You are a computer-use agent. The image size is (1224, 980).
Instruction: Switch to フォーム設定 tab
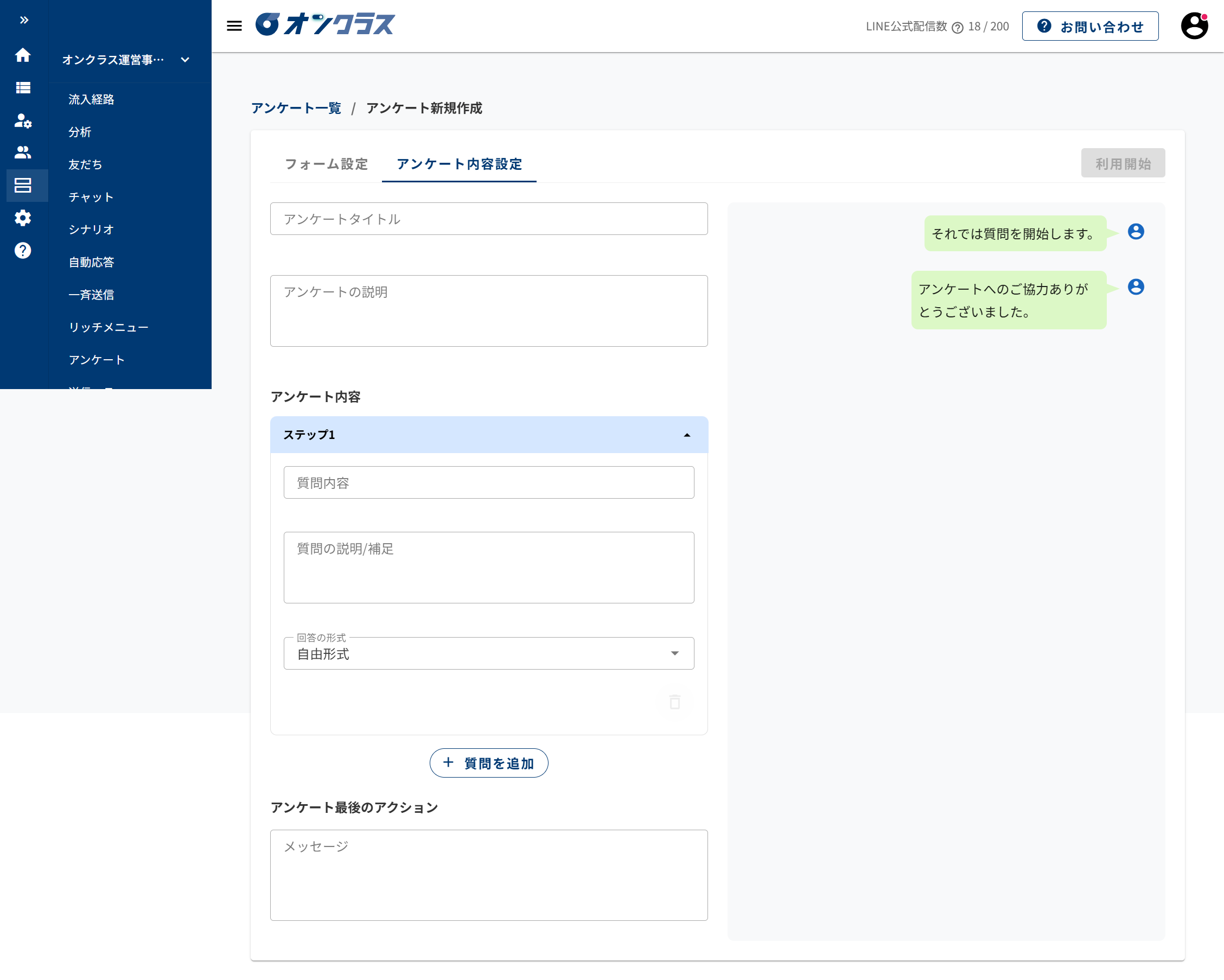(x=326, y=164)
